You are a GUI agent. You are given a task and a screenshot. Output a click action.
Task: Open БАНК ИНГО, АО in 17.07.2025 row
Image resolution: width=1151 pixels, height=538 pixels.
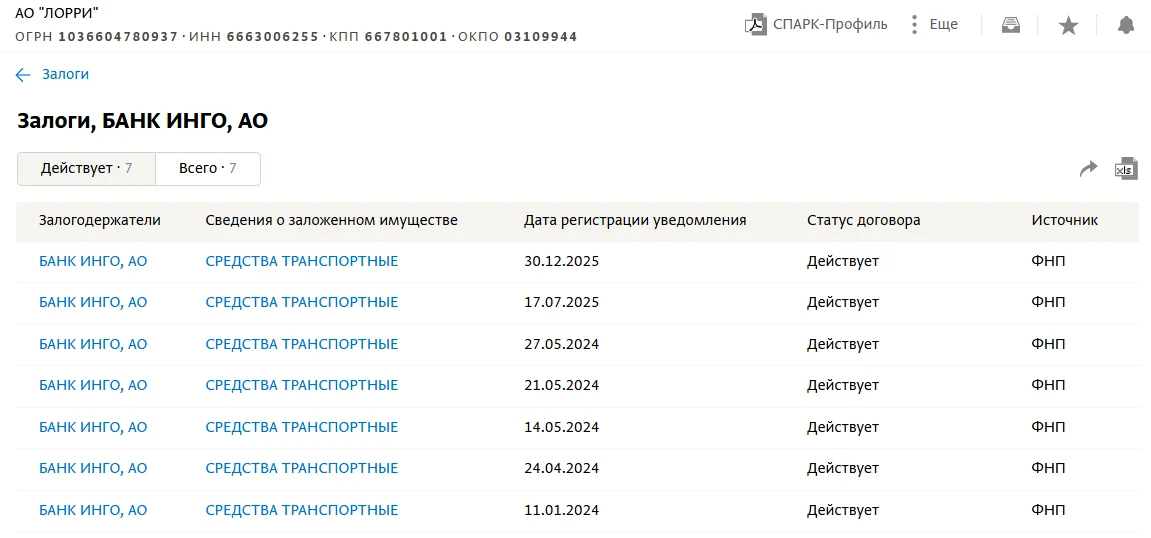click(93, 302)
